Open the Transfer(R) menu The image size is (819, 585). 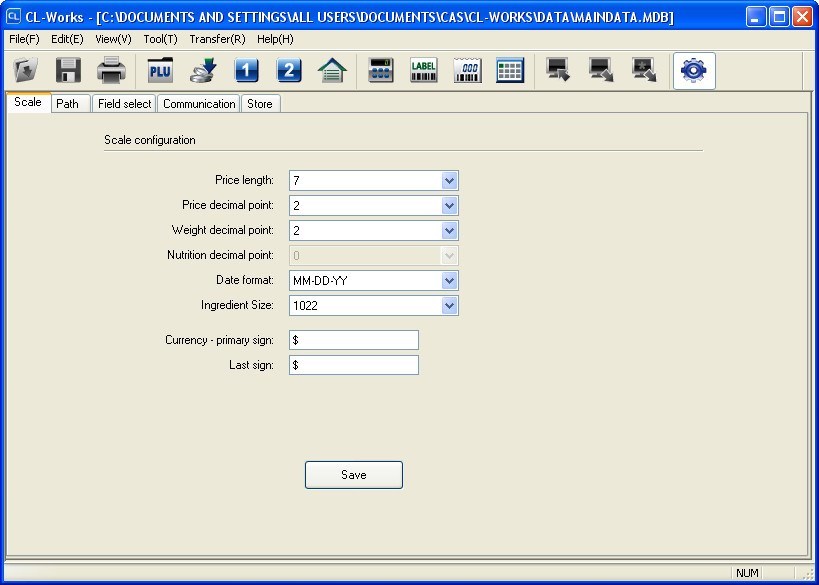(217, 39)
